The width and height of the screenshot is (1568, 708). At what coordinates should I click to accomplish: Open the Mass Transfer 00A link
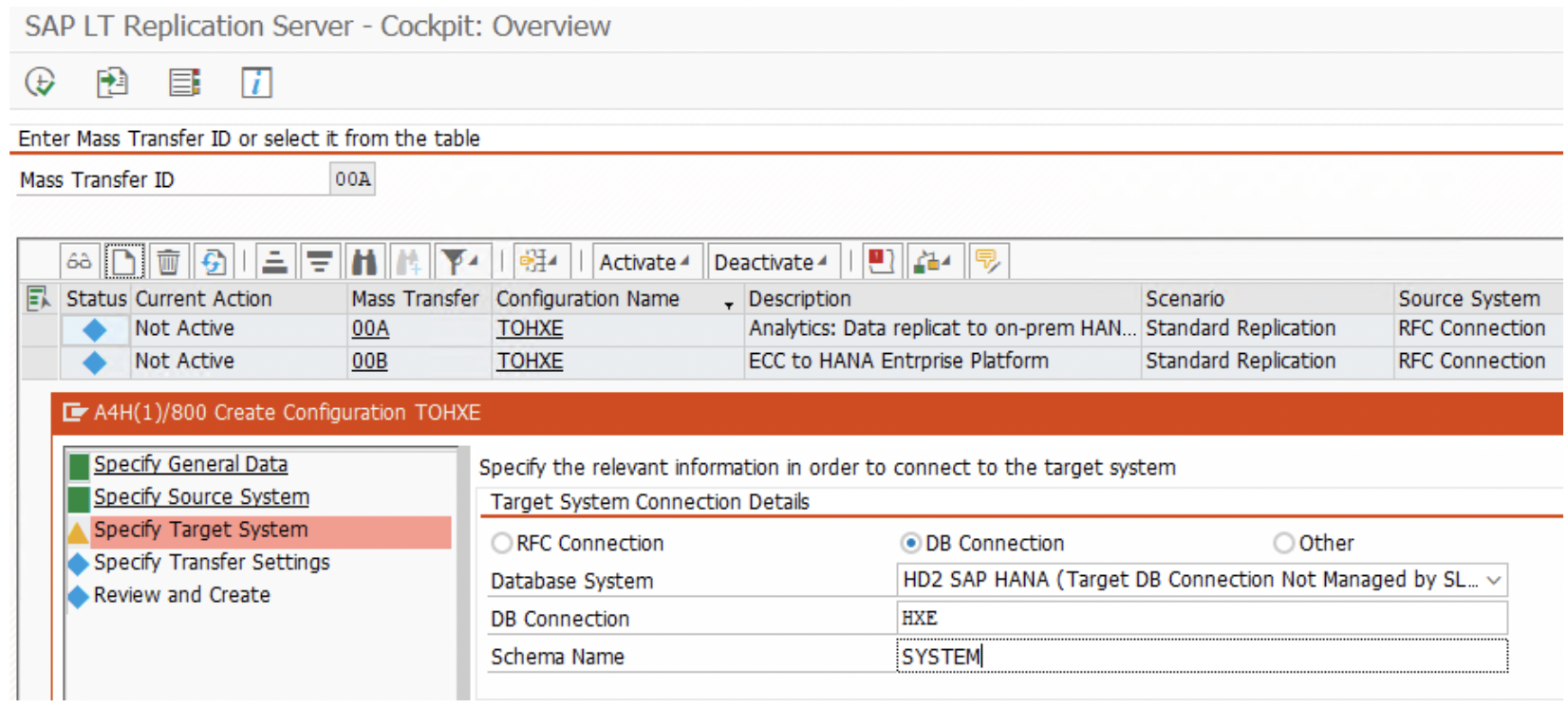tap(370, 328)
